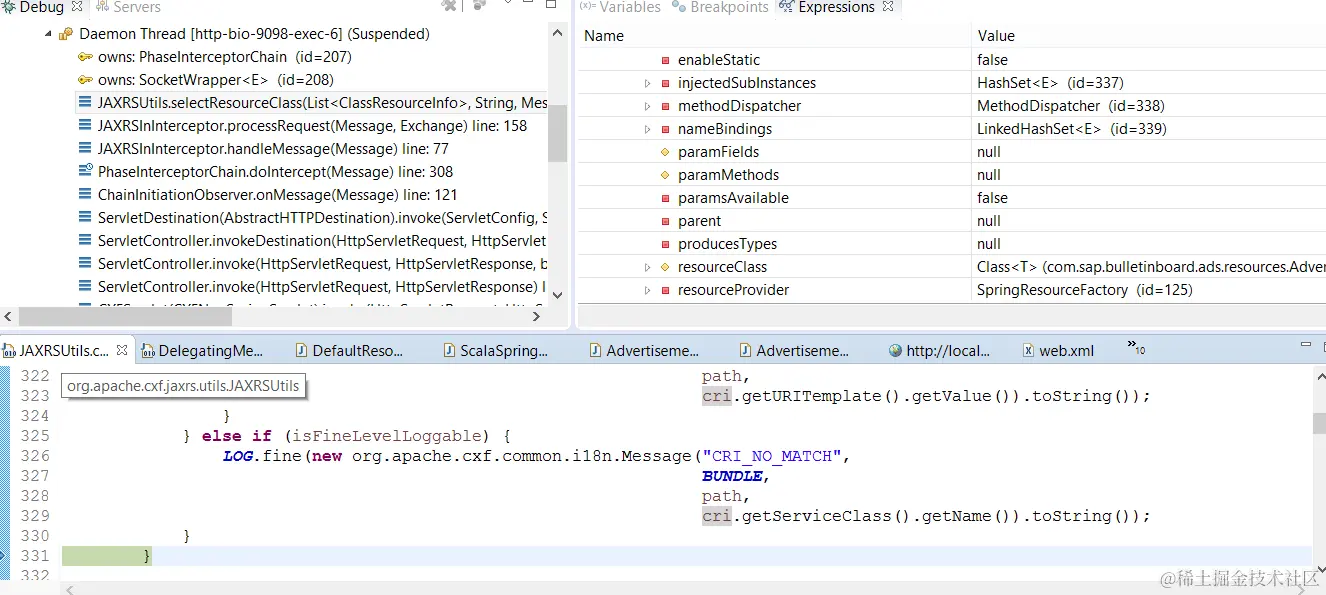Screen dimensions: 1326x595
Task: Click the LinkedHashSet<E> (id=339) value cell
Action: pyautogui.click(x=1074, y=129)
